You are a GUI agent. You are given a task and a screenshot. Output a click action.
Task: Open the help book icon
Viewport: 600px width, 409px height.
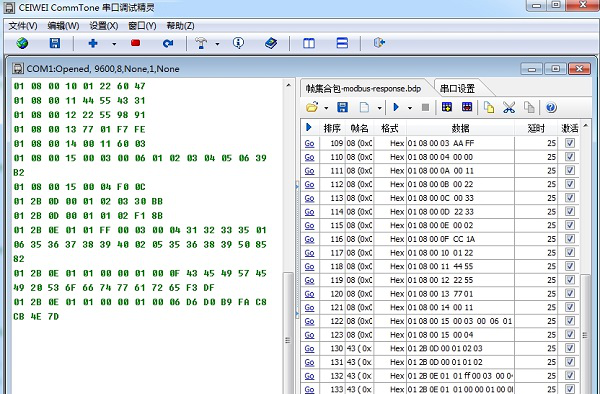[x=270, y=44]
